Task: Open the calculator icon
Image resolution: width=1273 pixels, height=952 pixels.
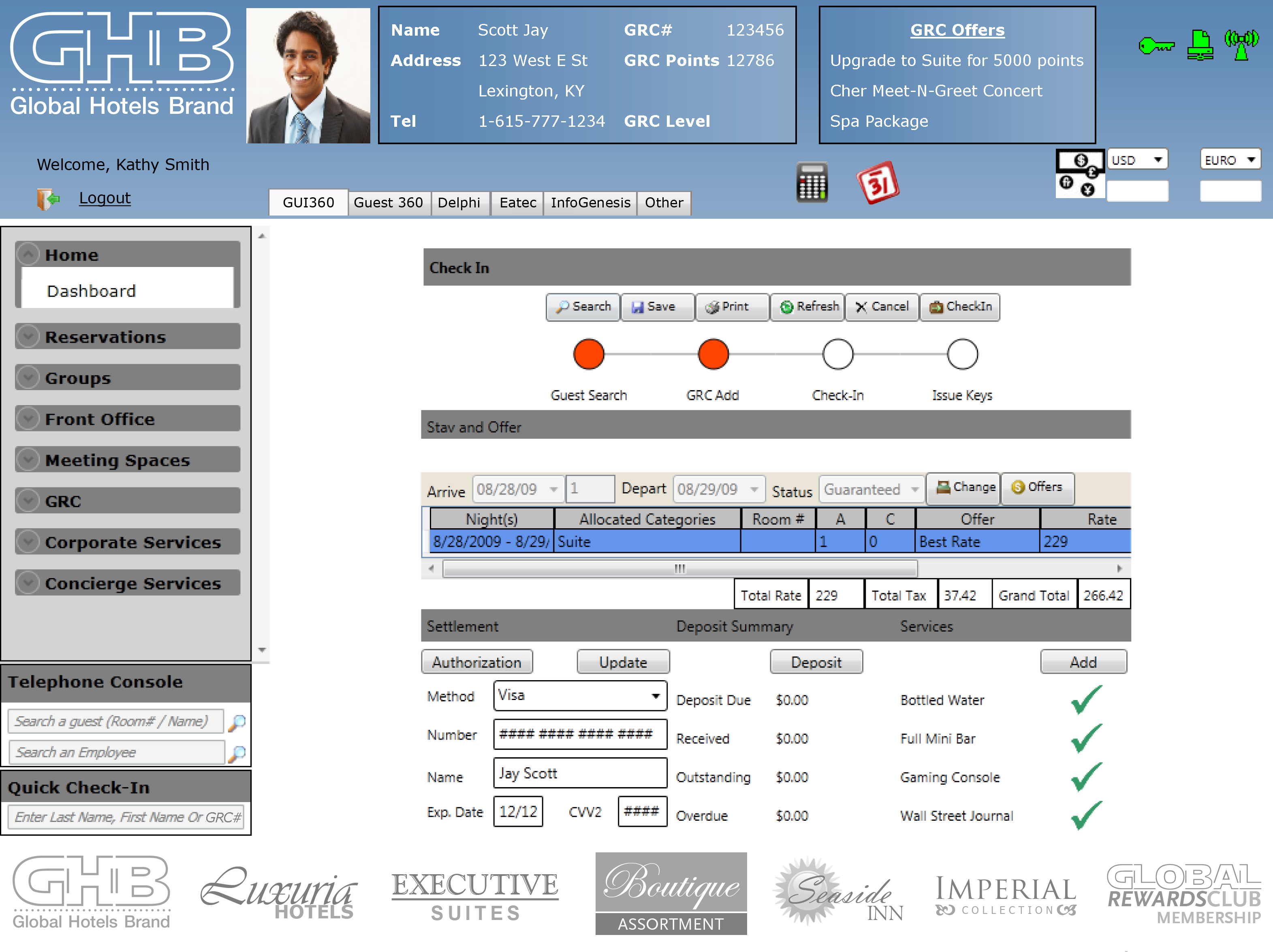Action: click(x=812, y=182)
